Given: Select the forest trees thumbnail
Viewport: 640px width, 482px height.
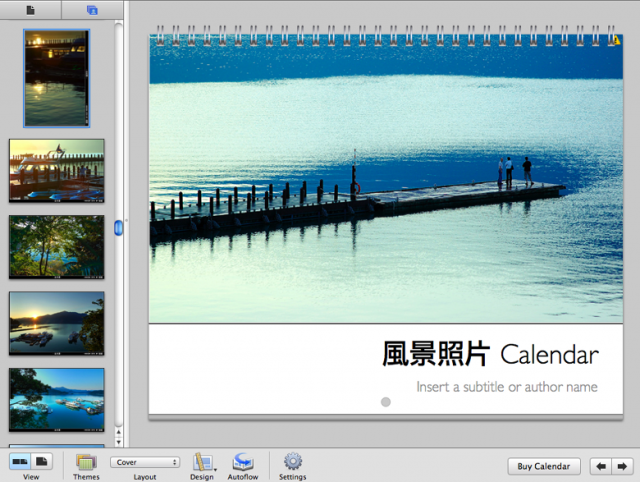Looking at the screenshot, I should click(57, 247).
